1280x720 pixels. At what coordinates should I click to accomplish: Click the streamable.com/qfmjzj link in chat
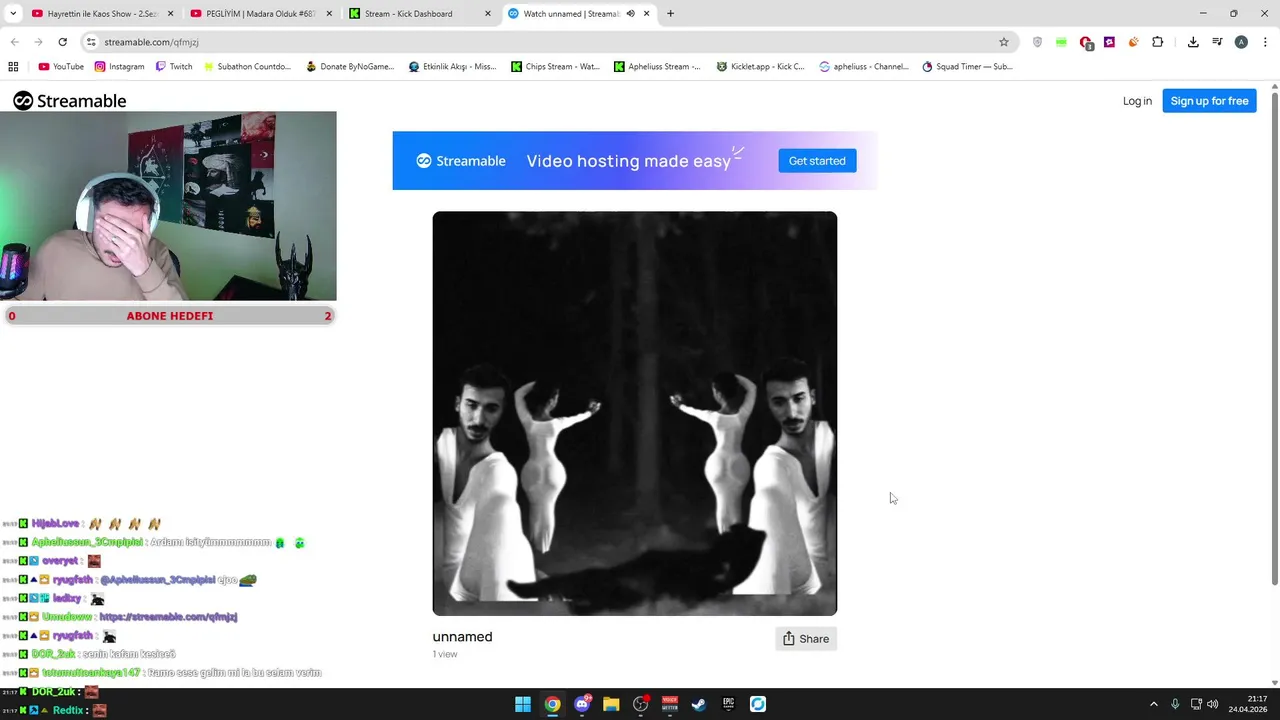click(x=168, y=617)
